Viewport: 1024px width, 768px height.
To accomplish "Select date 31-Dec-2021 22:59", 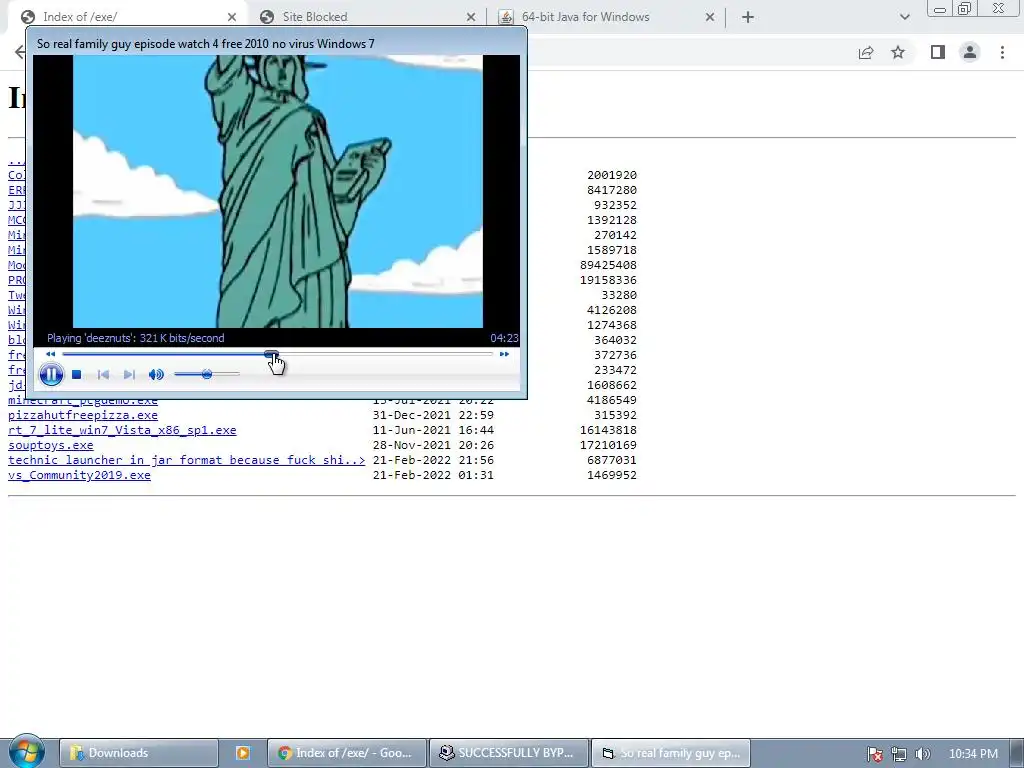I will point(433,415).
